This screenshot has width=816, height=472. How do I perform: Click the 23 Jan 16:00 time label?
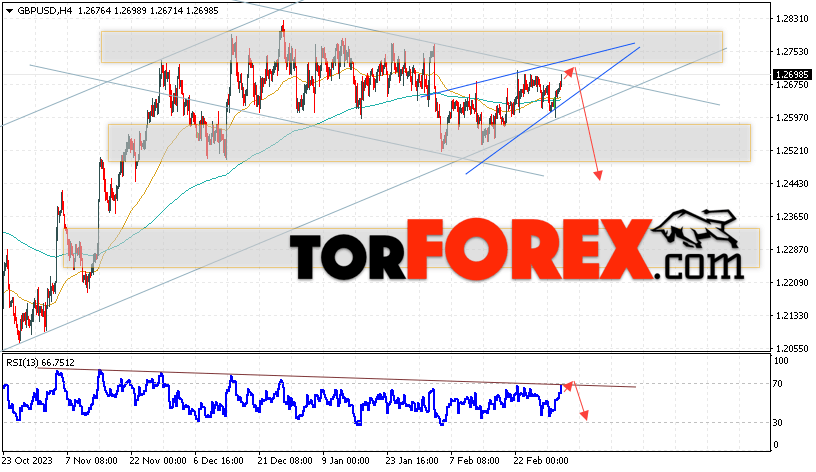pos(412,461)
